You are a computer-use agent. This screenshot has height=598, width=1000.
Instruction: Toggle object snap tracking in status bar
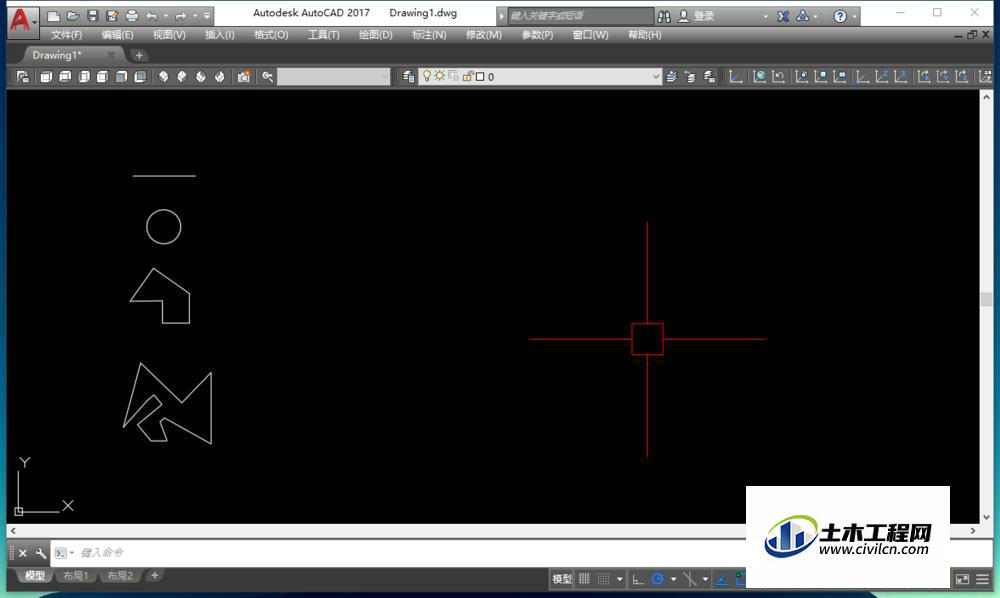[721, 579]
